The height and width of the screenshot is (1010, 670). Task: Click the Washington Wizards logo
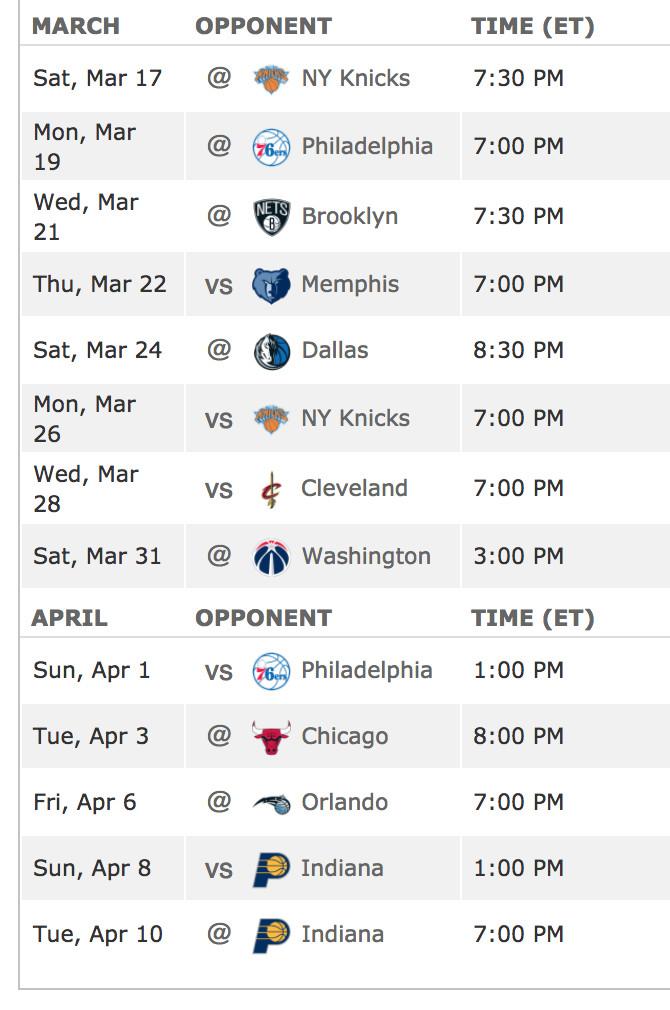coord(271,557)
